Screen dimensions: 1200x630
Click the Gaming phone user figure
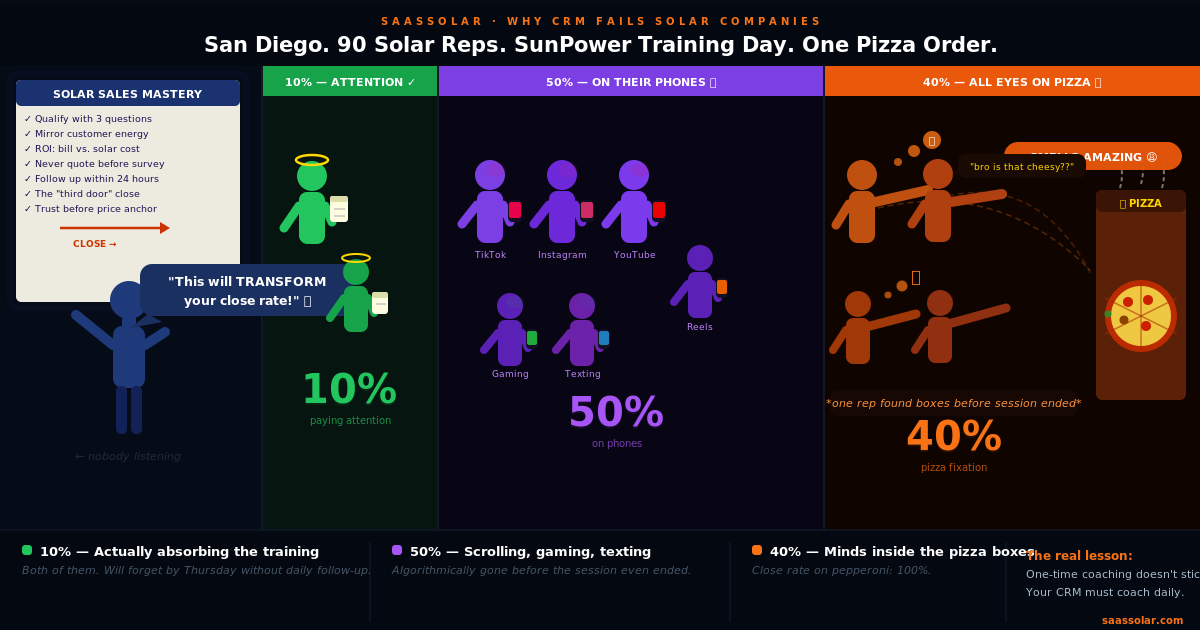(x=510, y=329)
